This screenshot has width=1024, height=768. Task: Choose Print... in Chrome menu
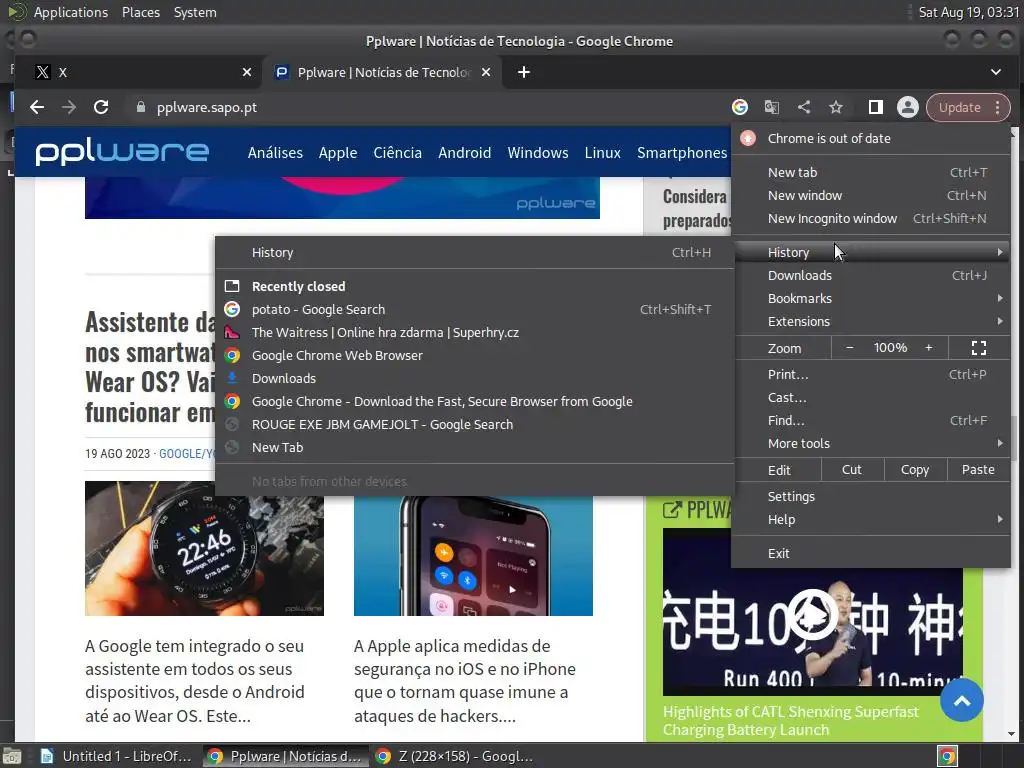pyautogui.click(x=871, y=374)
